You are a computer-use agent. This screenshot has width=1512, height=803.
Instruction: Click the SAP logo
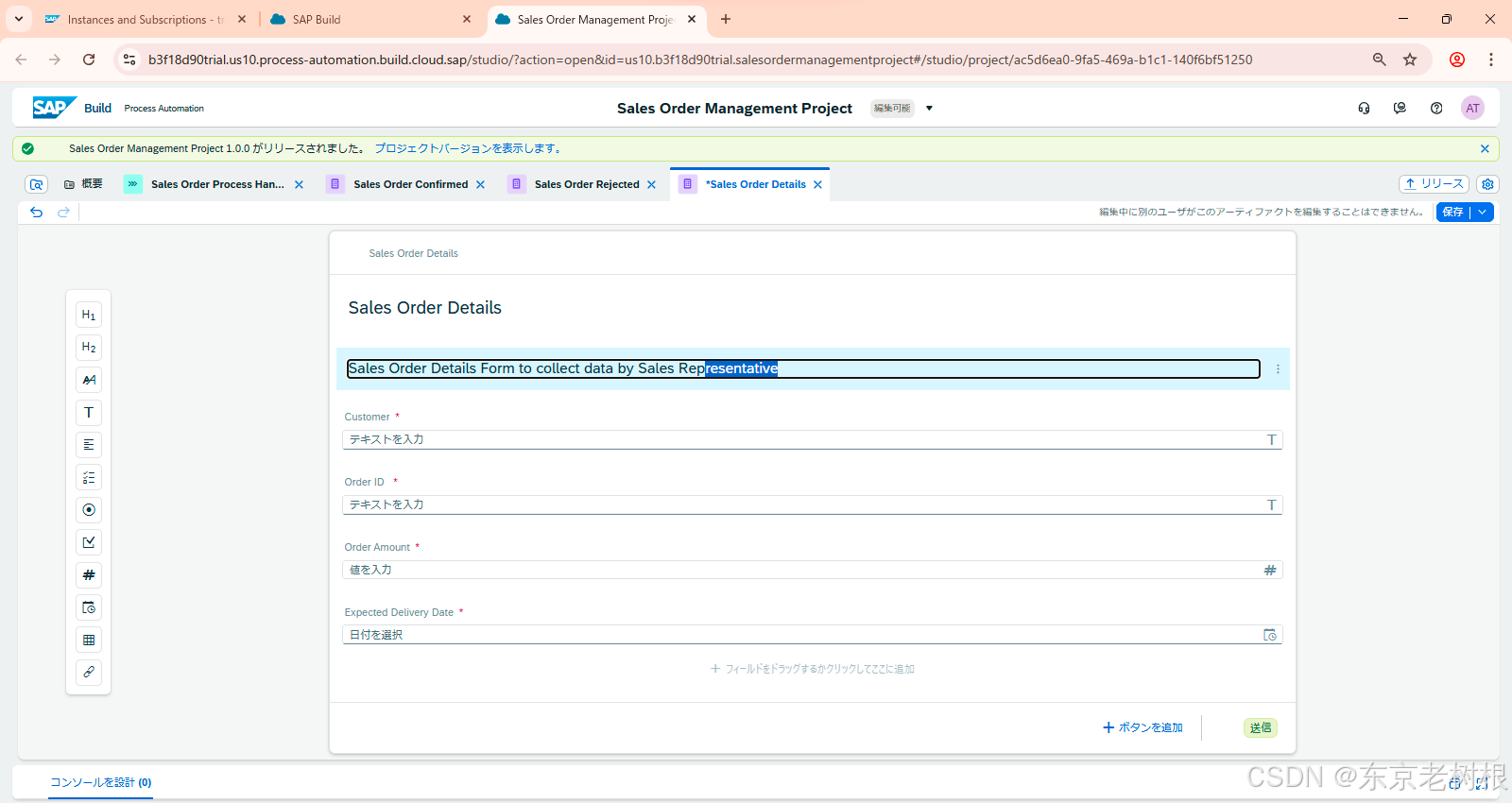coord(54,108)
